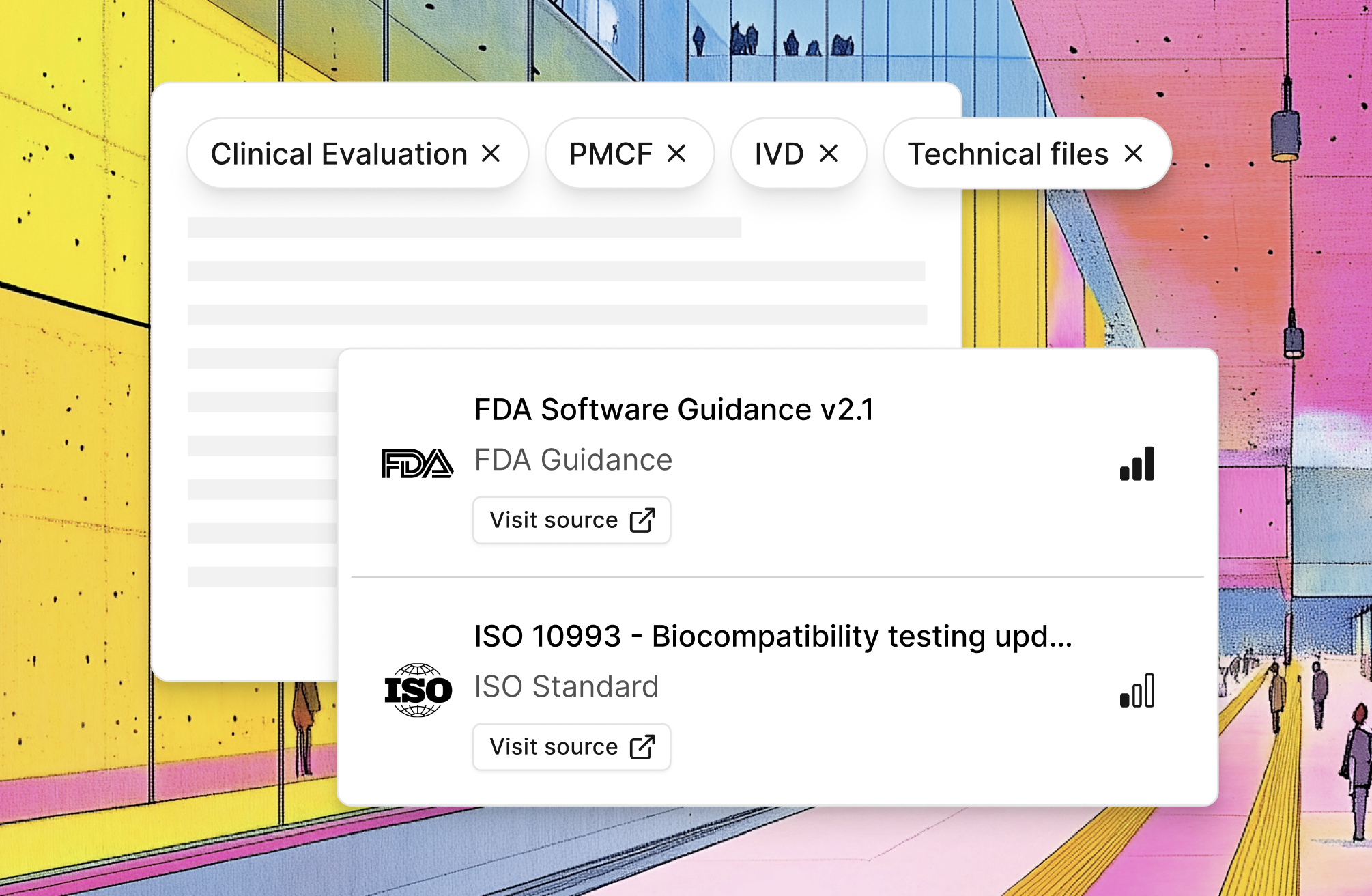Click the low relevance bars icon on ISO card
Viewport: 1372px width, 896px height.
coord(1137,690)
